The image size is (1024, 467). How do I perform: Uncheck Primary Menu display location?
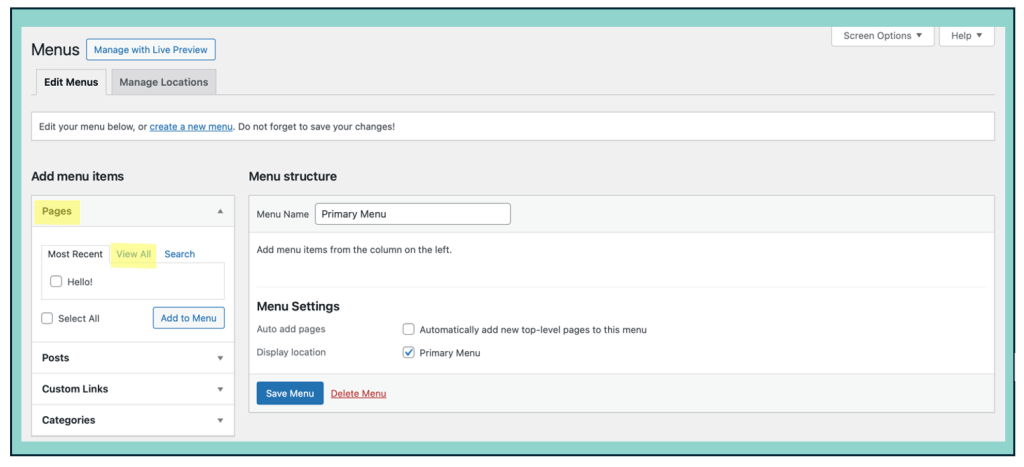[408, 353]
